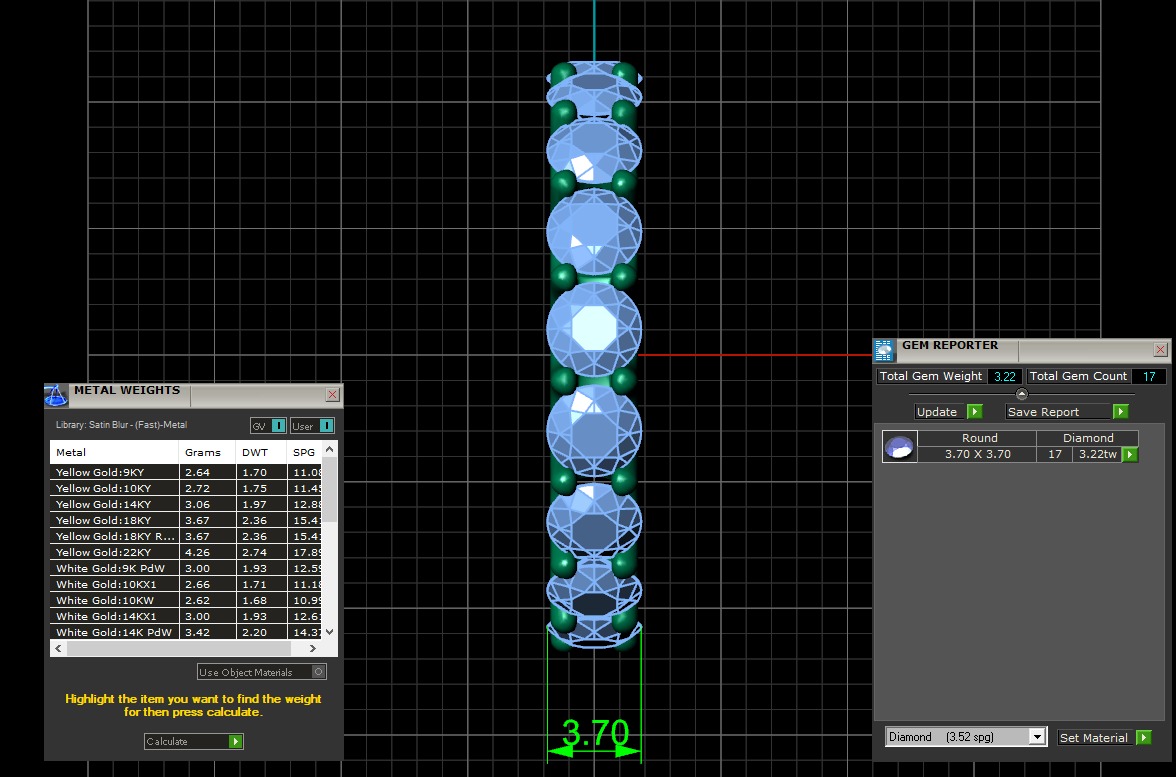Click the SPG column header
This screenshot has width=1176, height=777.
(x=304, y=452)
